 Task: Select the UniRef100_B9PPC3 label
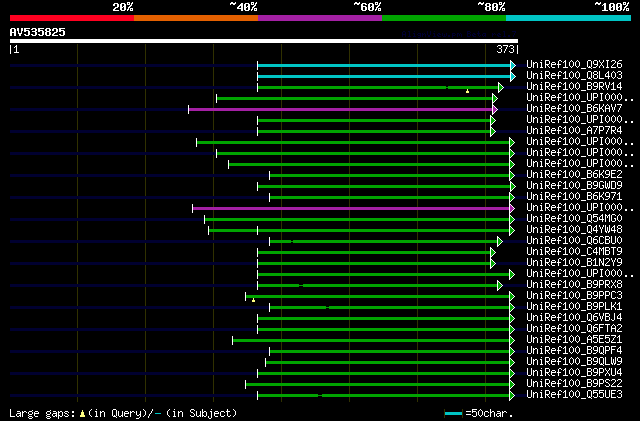coord(574,295)
